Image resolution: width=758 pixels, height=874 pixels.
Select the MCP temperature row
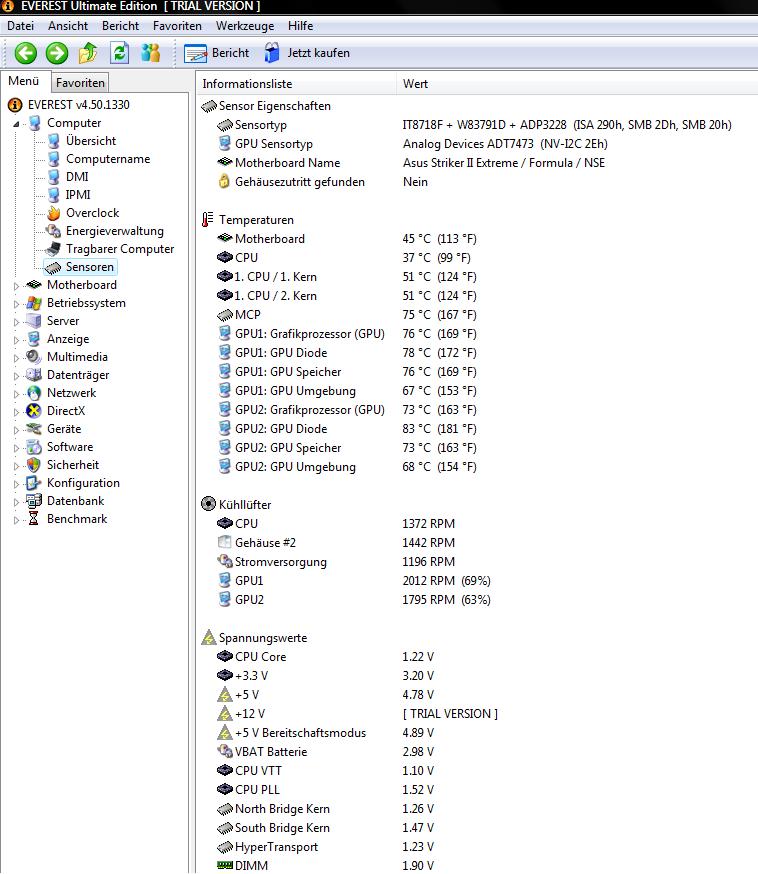(347, 315)
